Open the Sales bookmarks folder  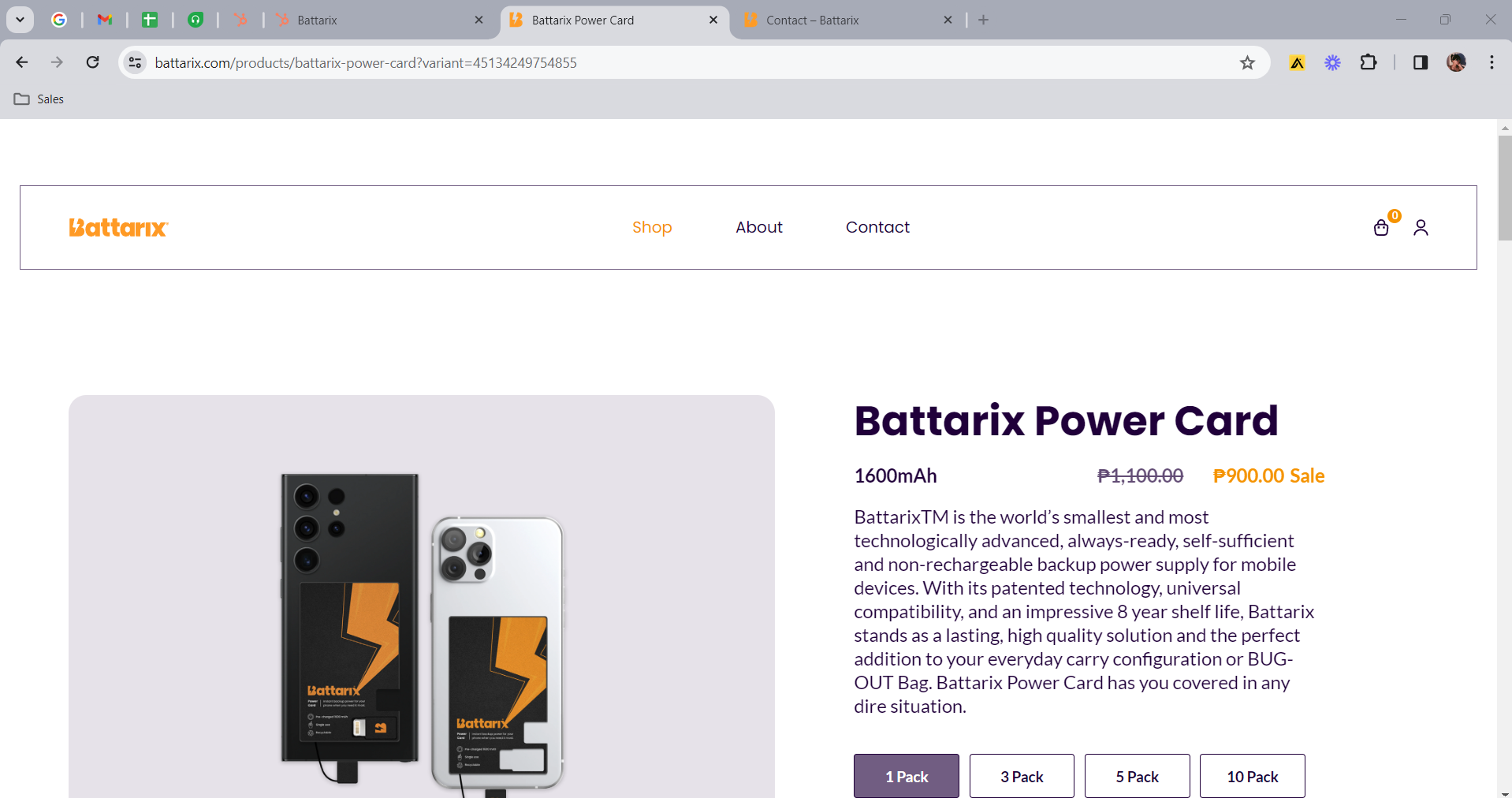point(39,99)
